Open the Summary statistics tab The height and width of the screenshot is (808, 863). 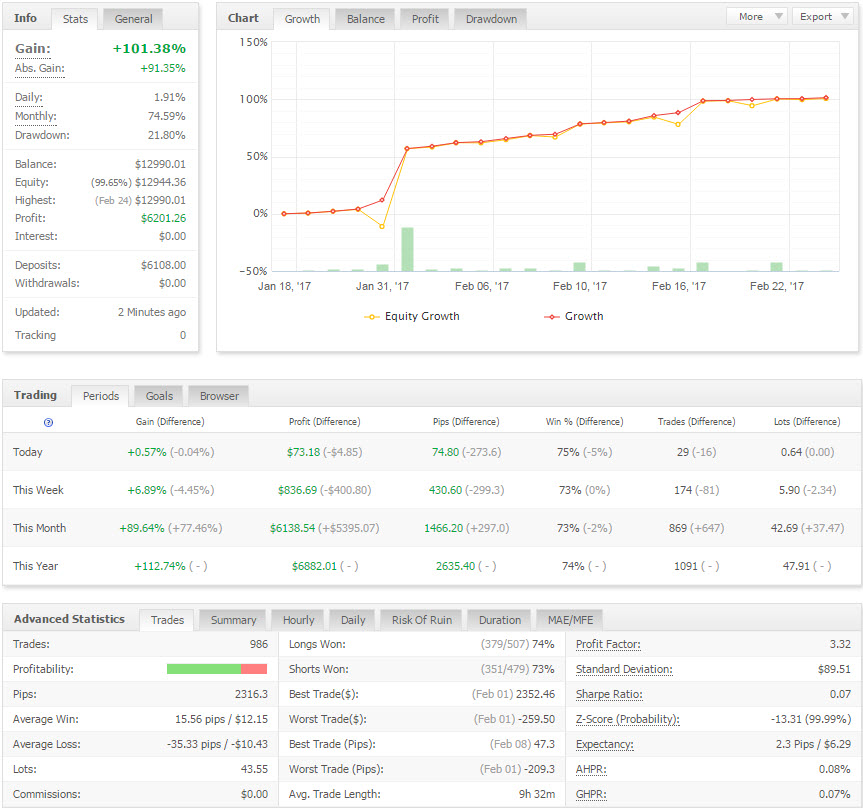(x=233, y=620)
